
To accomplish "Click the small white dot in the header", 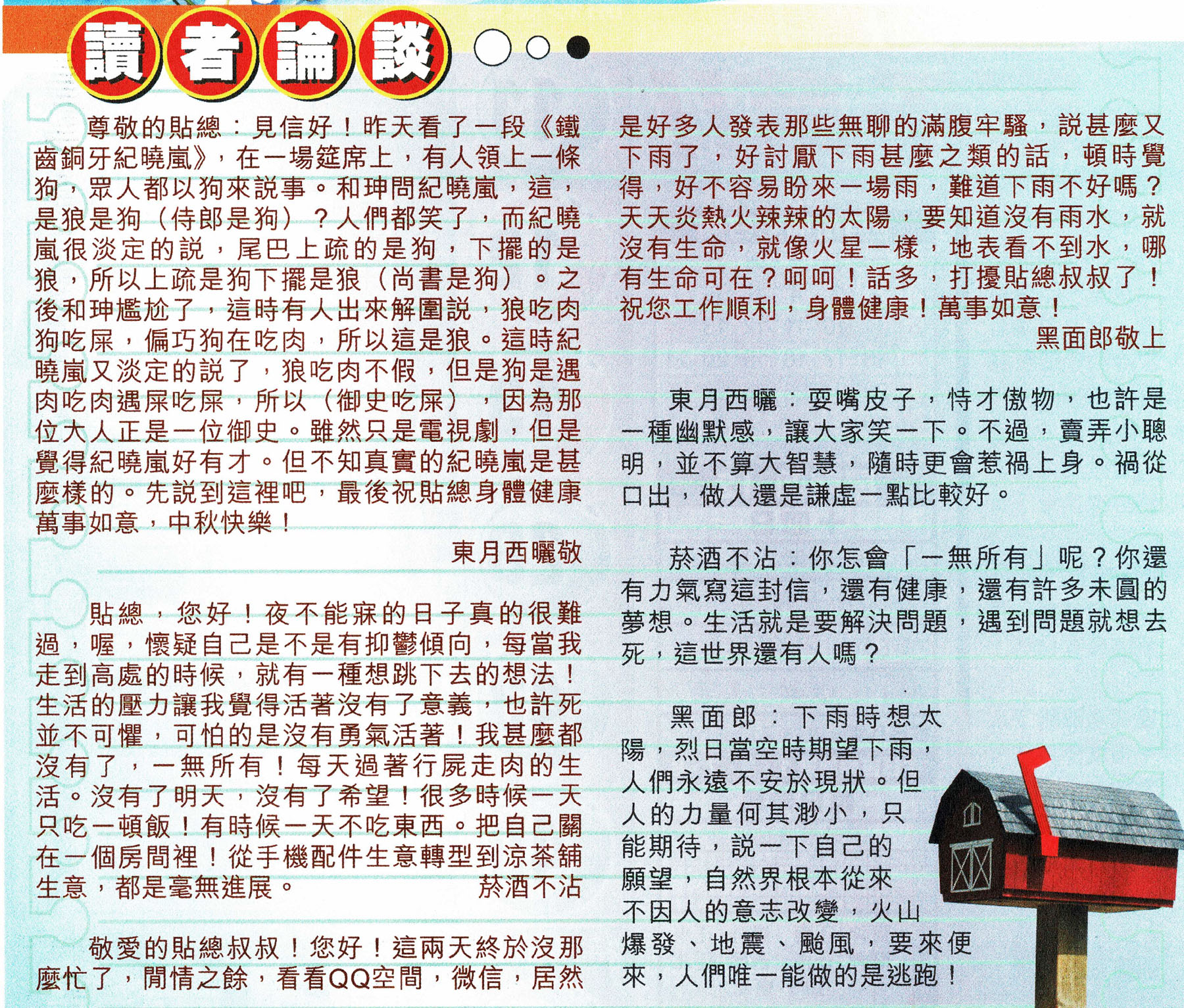I will [537, 47].
